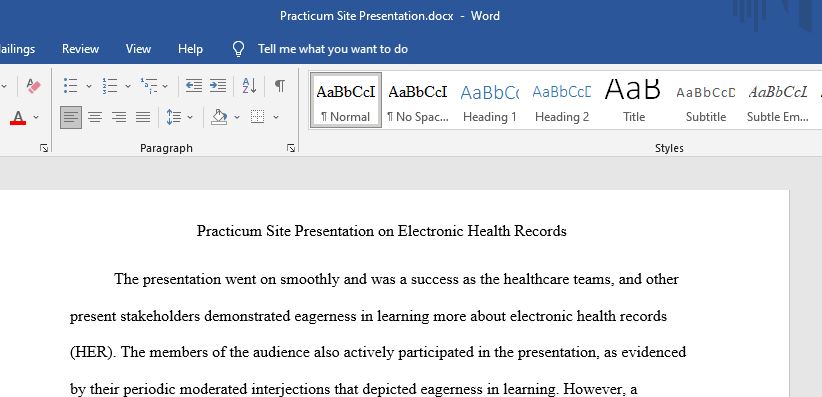The image size is (822, 397).
Task: Apply the Heading 1 style
Action: point(490,100)
